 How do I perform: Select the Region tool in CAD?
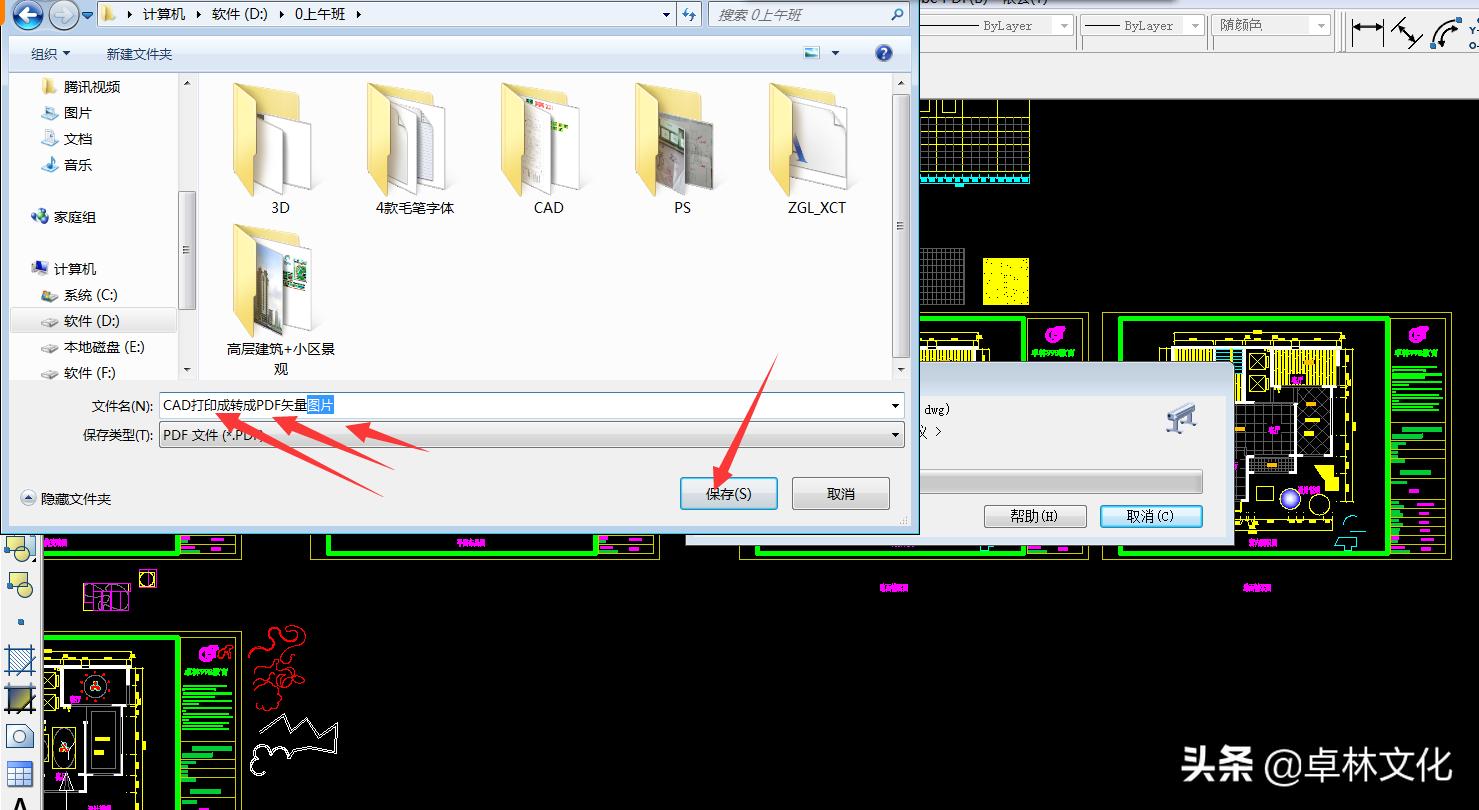click(20, 736)
